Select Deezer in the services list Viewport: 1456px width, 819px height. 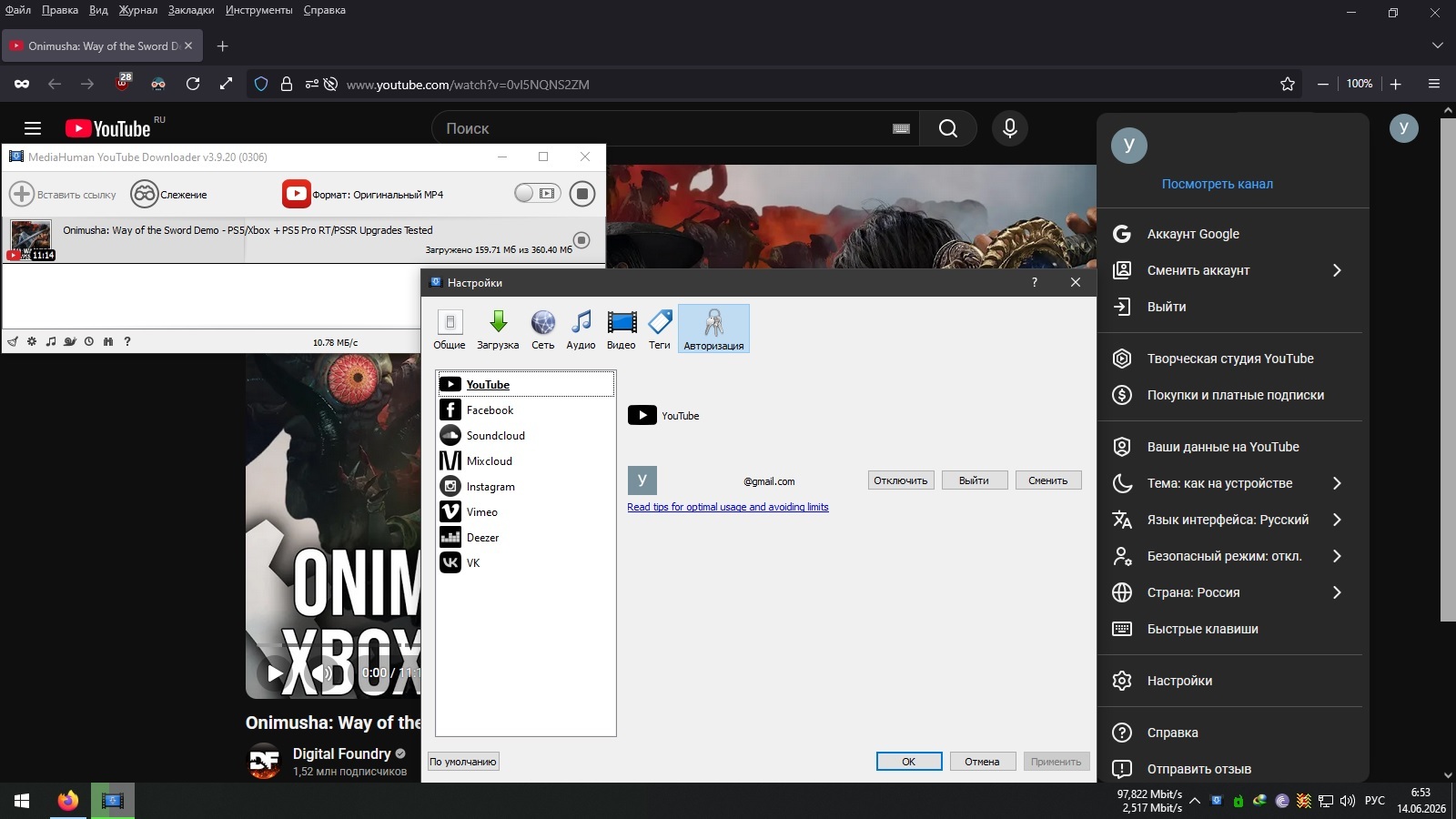pos(526,538)
